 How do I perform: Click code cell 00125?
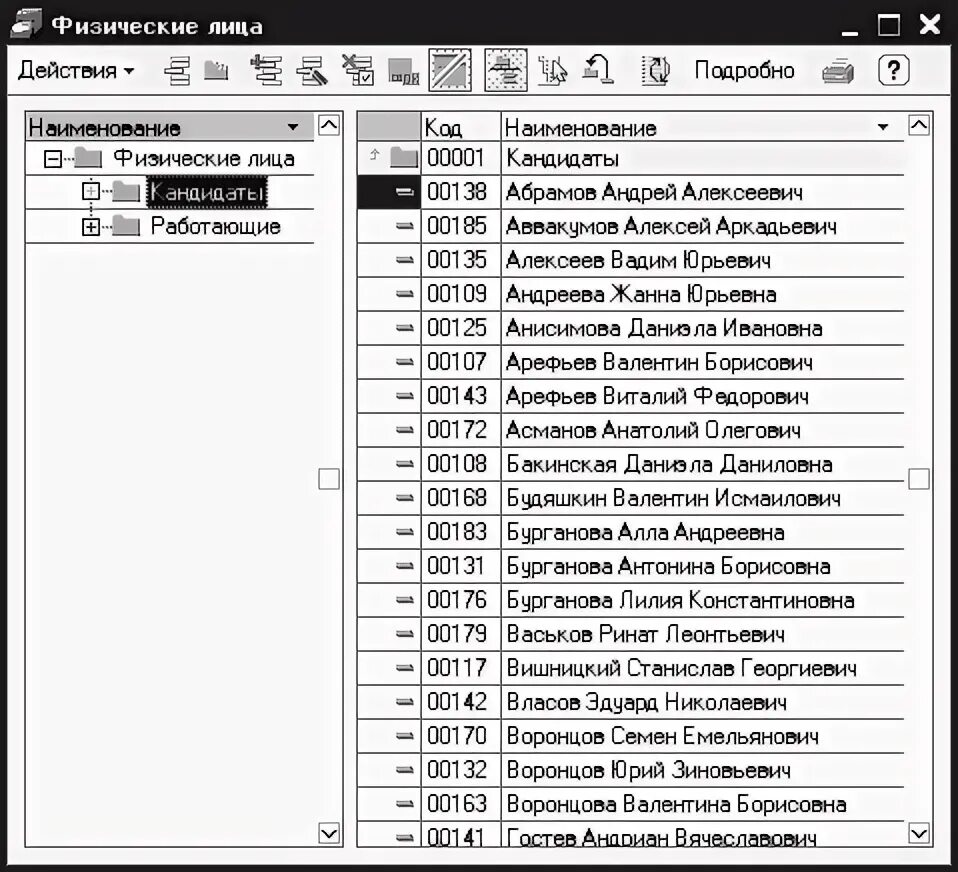(461, 328)
